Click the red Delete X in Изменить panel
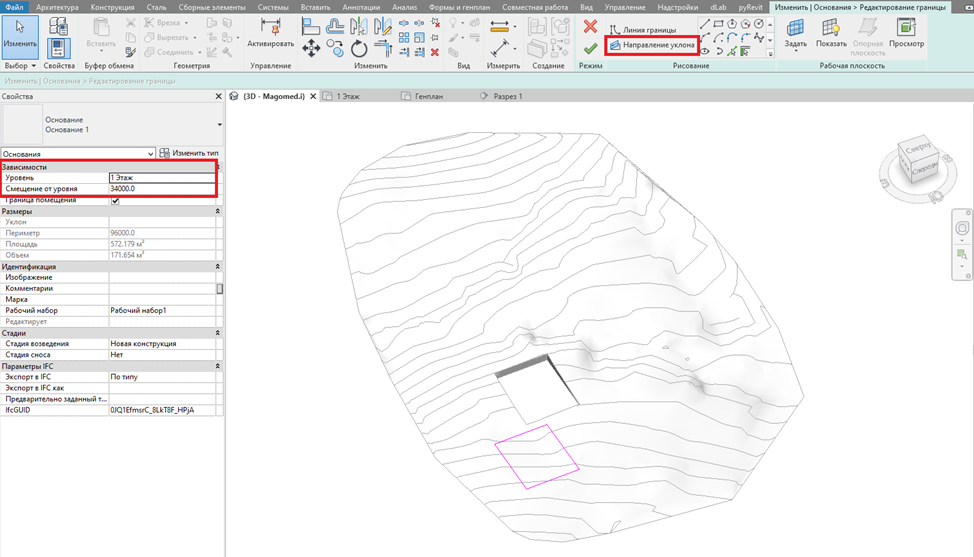This screenshot has width=974, height=557. pos(435,52)
